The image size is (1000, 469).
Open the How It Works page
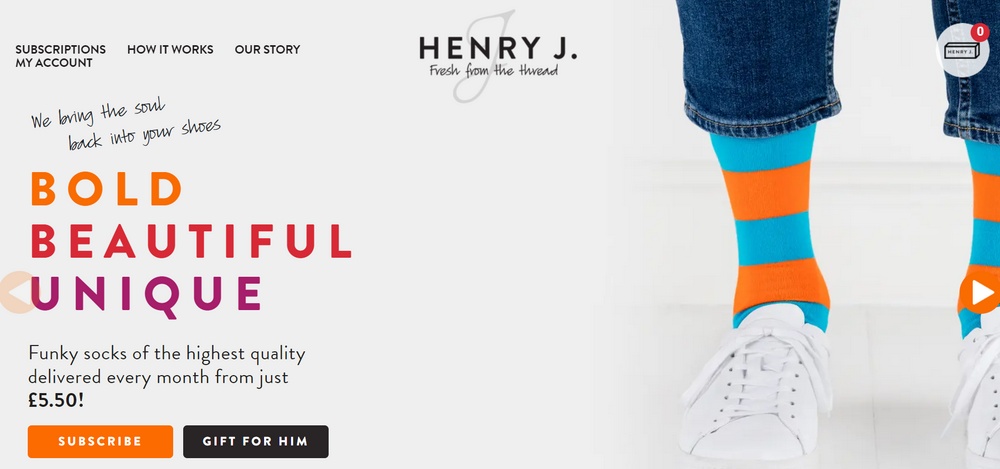[170, 49]
